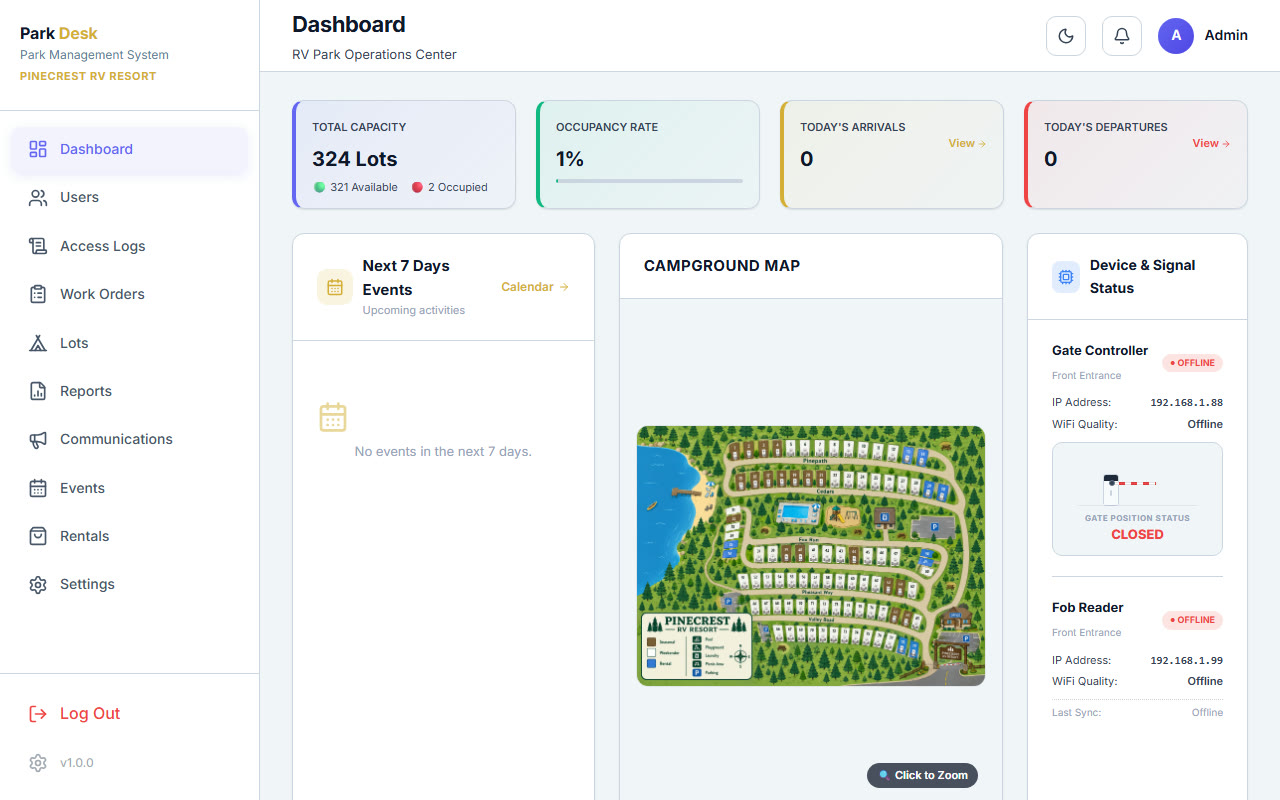Click the "No events in the next 7 days." message
Screen dimensions: 1280x800
tap(443, 452)
